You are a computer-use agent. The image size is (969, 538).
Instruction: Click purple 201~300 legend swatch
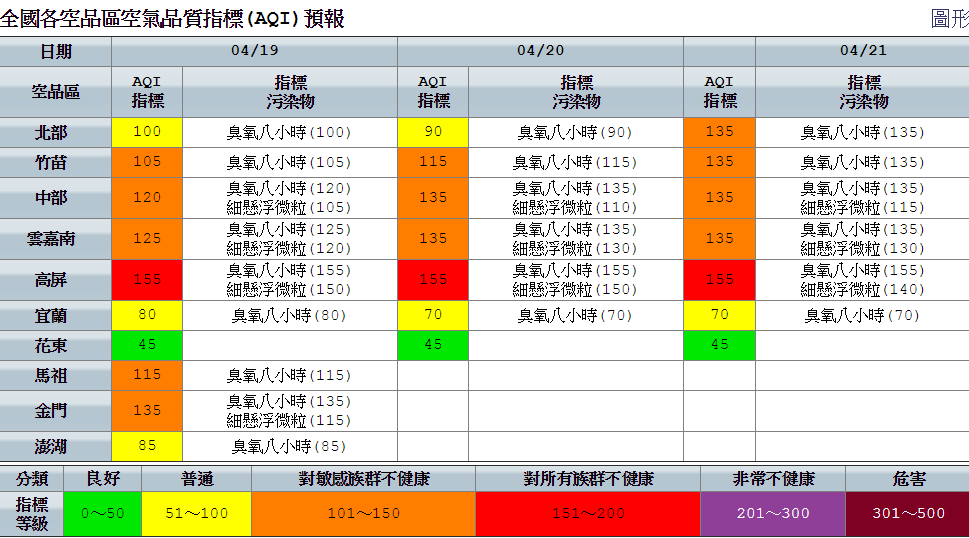(772, 514)
